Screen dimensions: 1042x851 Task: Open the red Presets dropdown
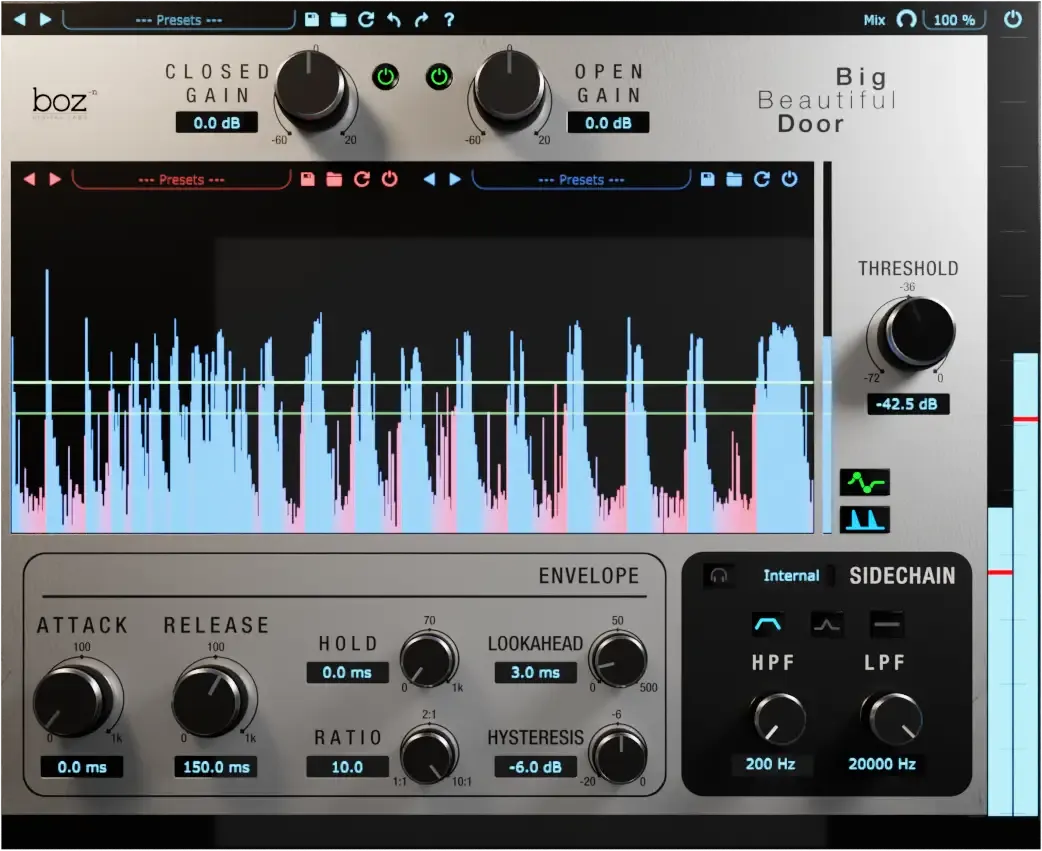click(181, 180)
